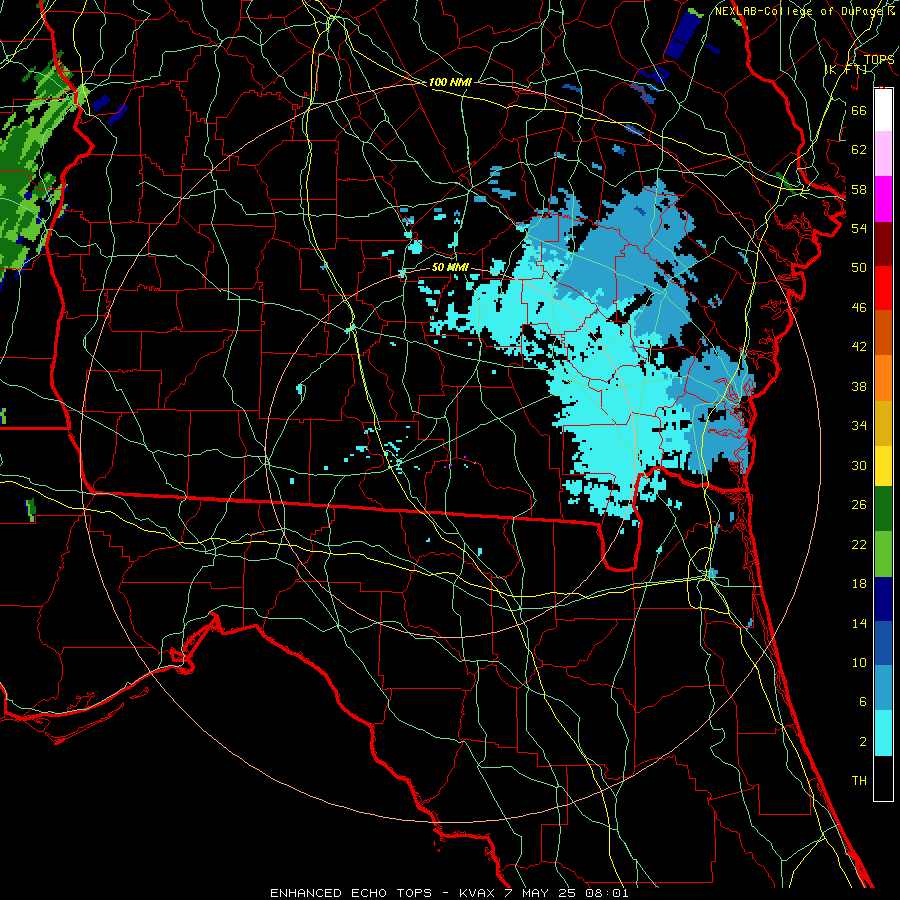Click the light pink 62 kft legend swatch
The image size is (900, 900).
coord(883,153)
